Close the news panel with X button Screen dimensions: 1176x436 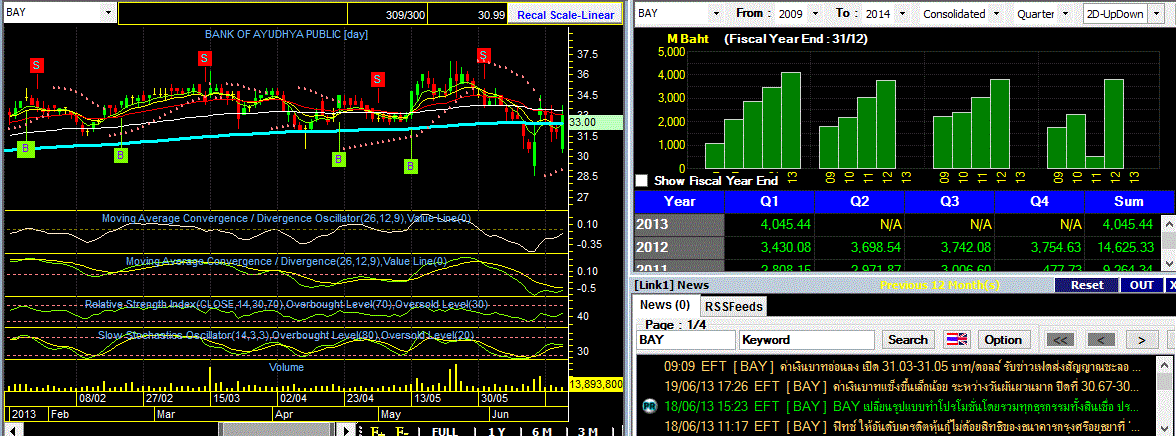pyautogui.click(x=1171, y=285)
